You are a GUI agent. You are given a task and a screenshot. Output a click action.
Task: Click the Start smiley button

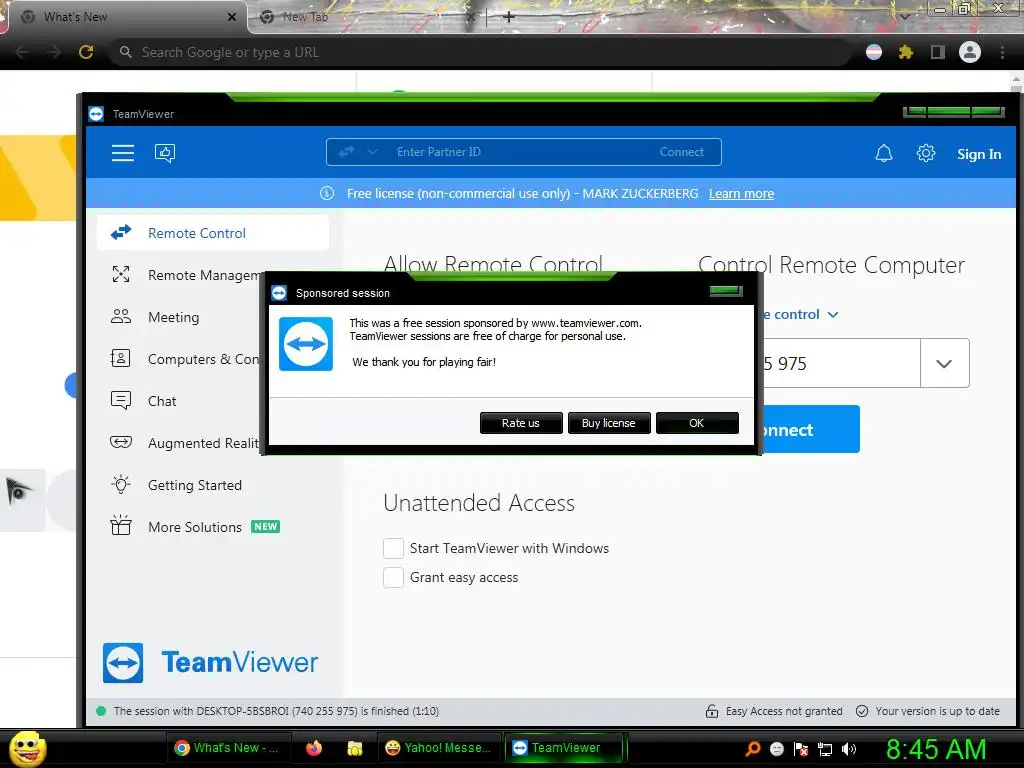27,748
